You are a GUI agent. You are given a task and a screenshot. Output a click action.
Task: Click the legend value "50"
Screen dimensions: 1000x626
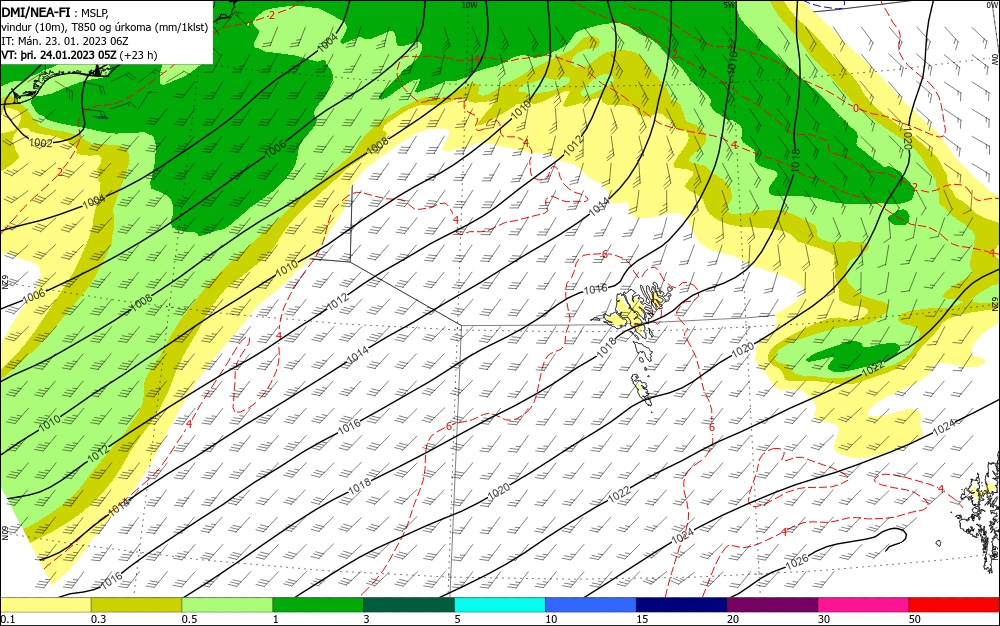pos(915,619)
